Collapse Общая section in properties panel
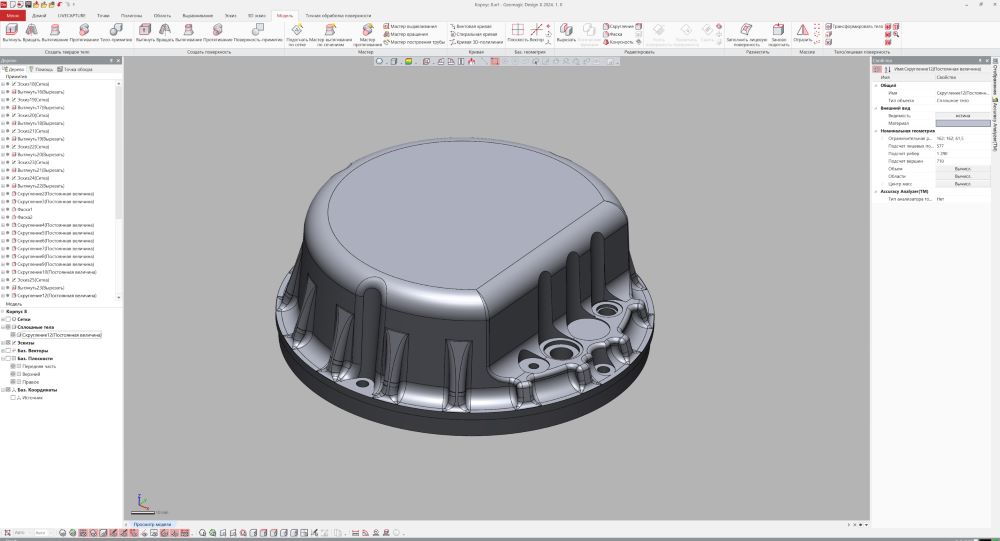This screenshot has height=541, width=1000. click(876, 85)
